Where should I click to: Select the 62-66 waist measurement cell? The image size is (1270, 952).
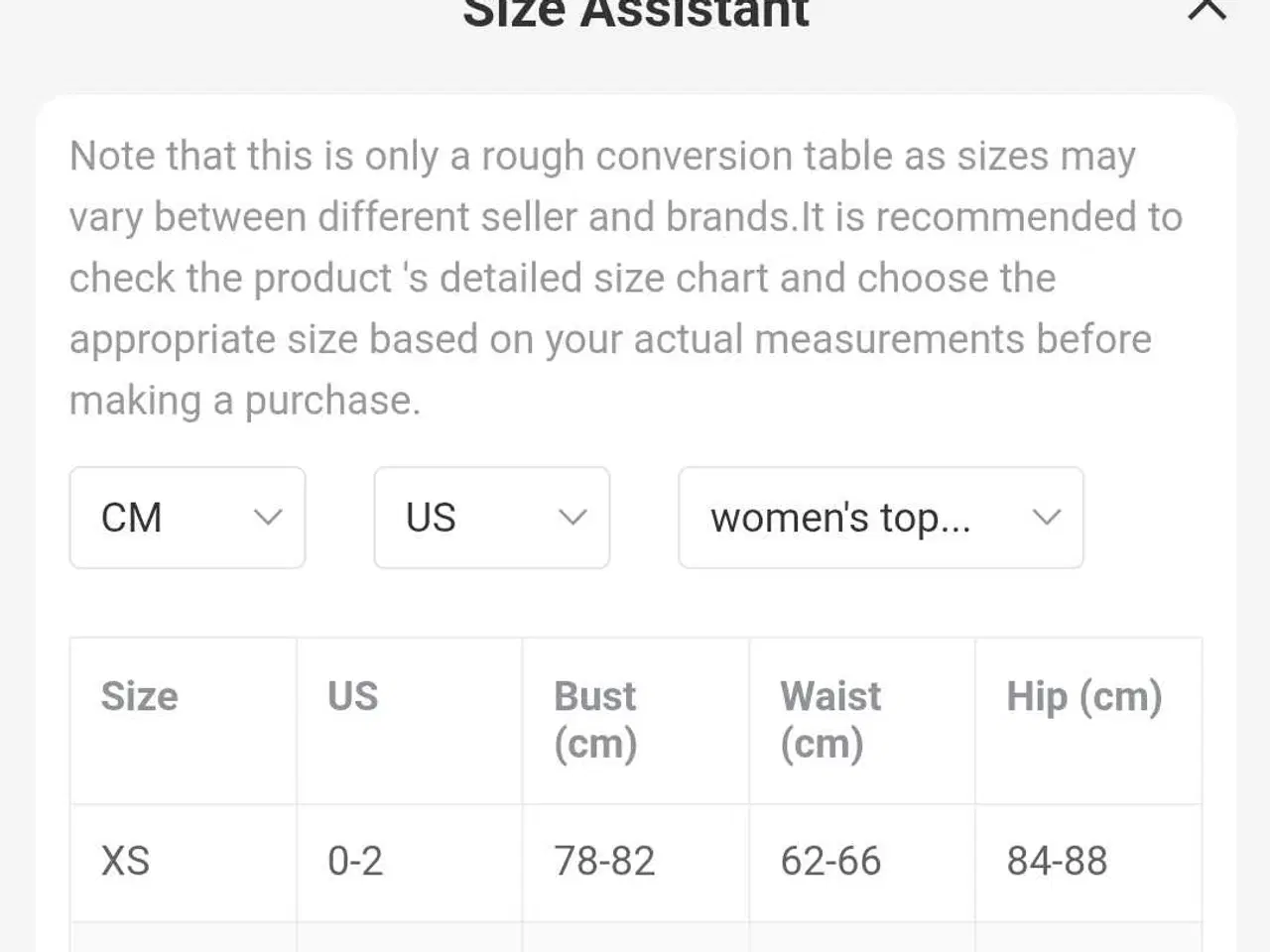830,861
